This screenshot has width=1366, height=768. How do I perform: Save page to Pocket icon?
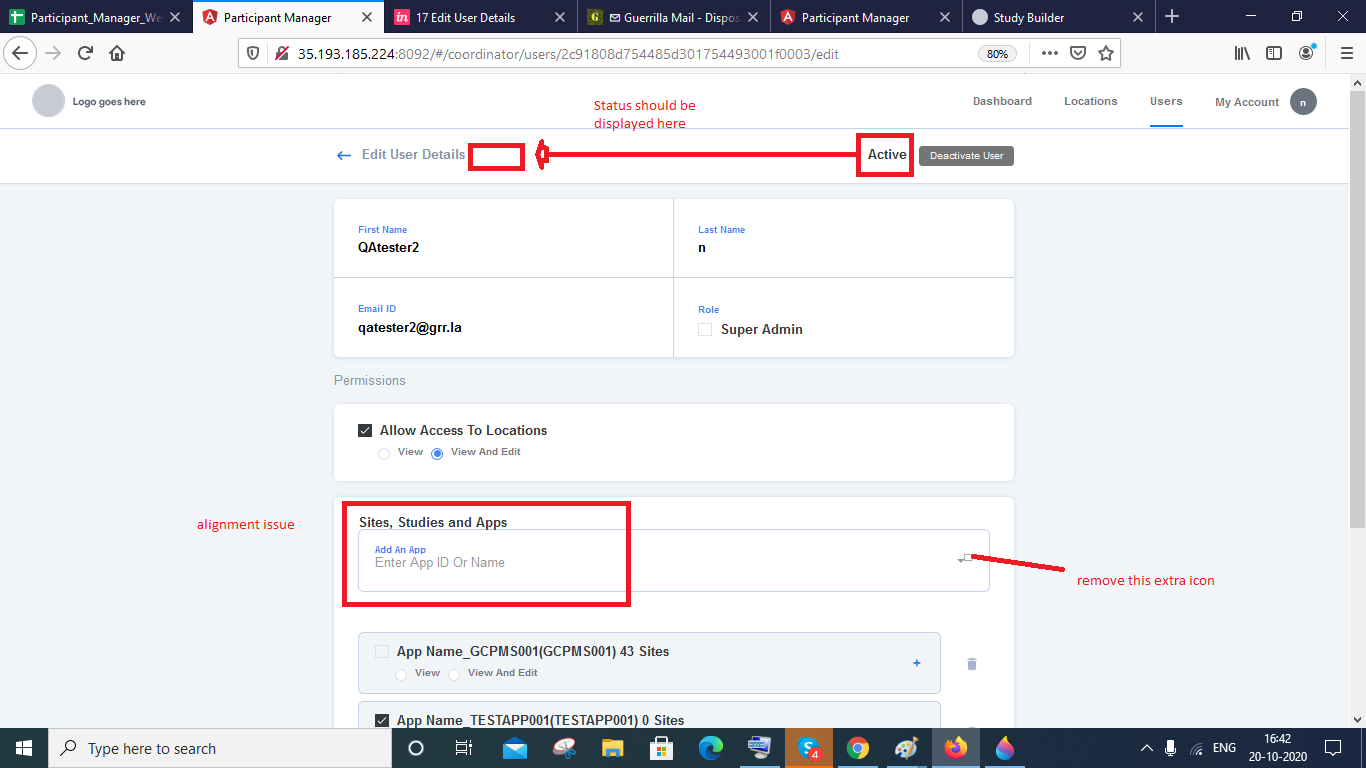1078,53
